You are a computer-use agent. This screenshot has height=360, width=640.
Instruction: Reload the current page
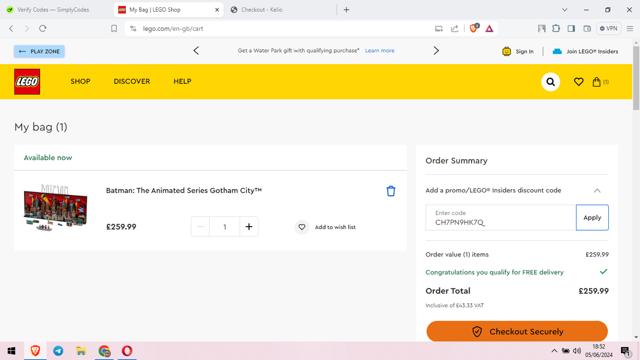pyautogui.click(x=42, y=29)
